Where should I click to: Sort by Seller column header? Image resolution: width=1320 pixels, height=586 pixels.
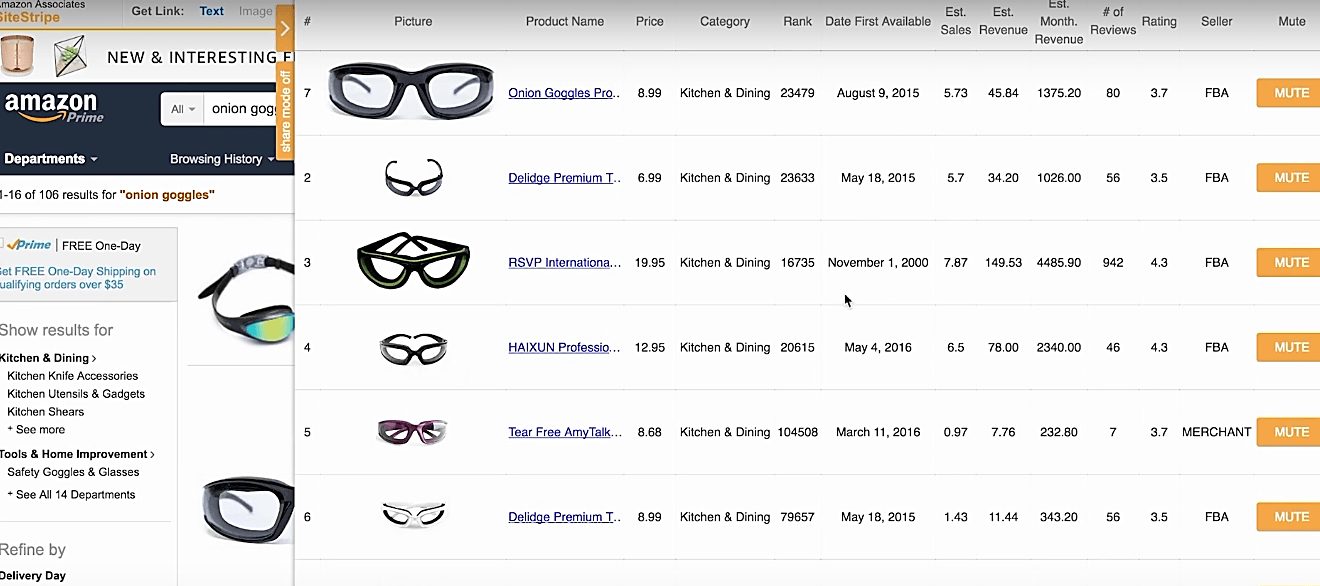1217,21
